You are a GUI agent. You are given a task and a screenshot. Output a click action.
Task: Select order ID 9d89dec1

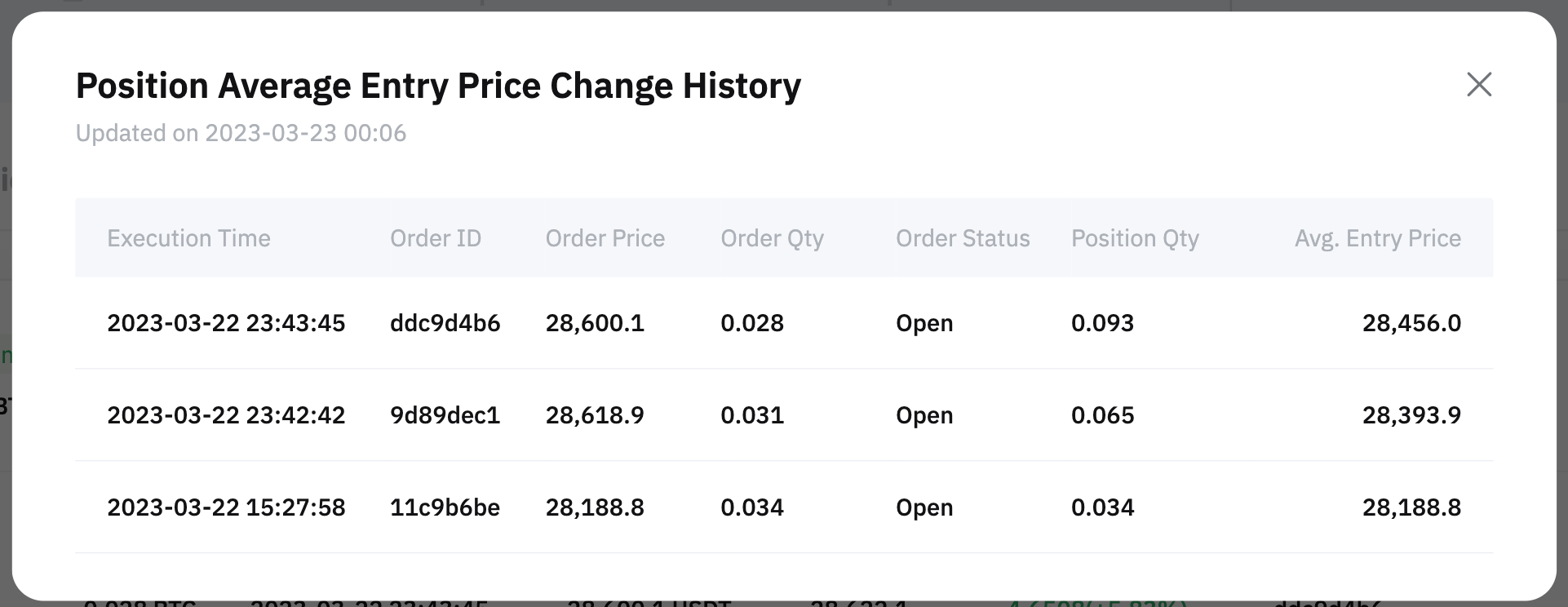pyautogui.click(x=445, y=415)
